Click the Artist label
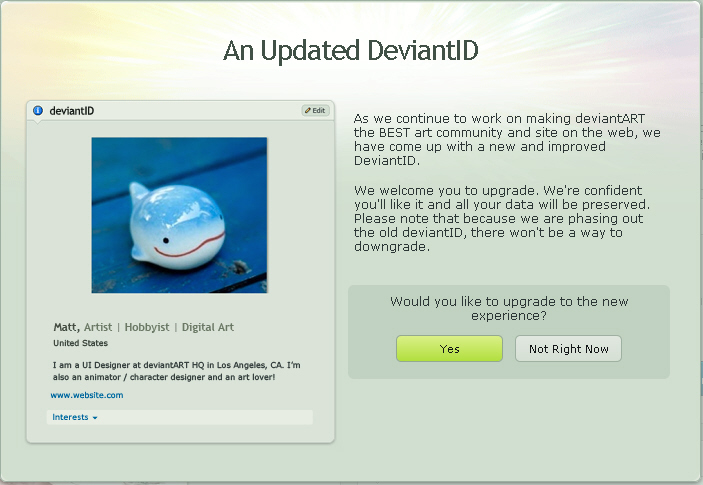Viewport: 703px width, 485px height. (x=98, y=327)
